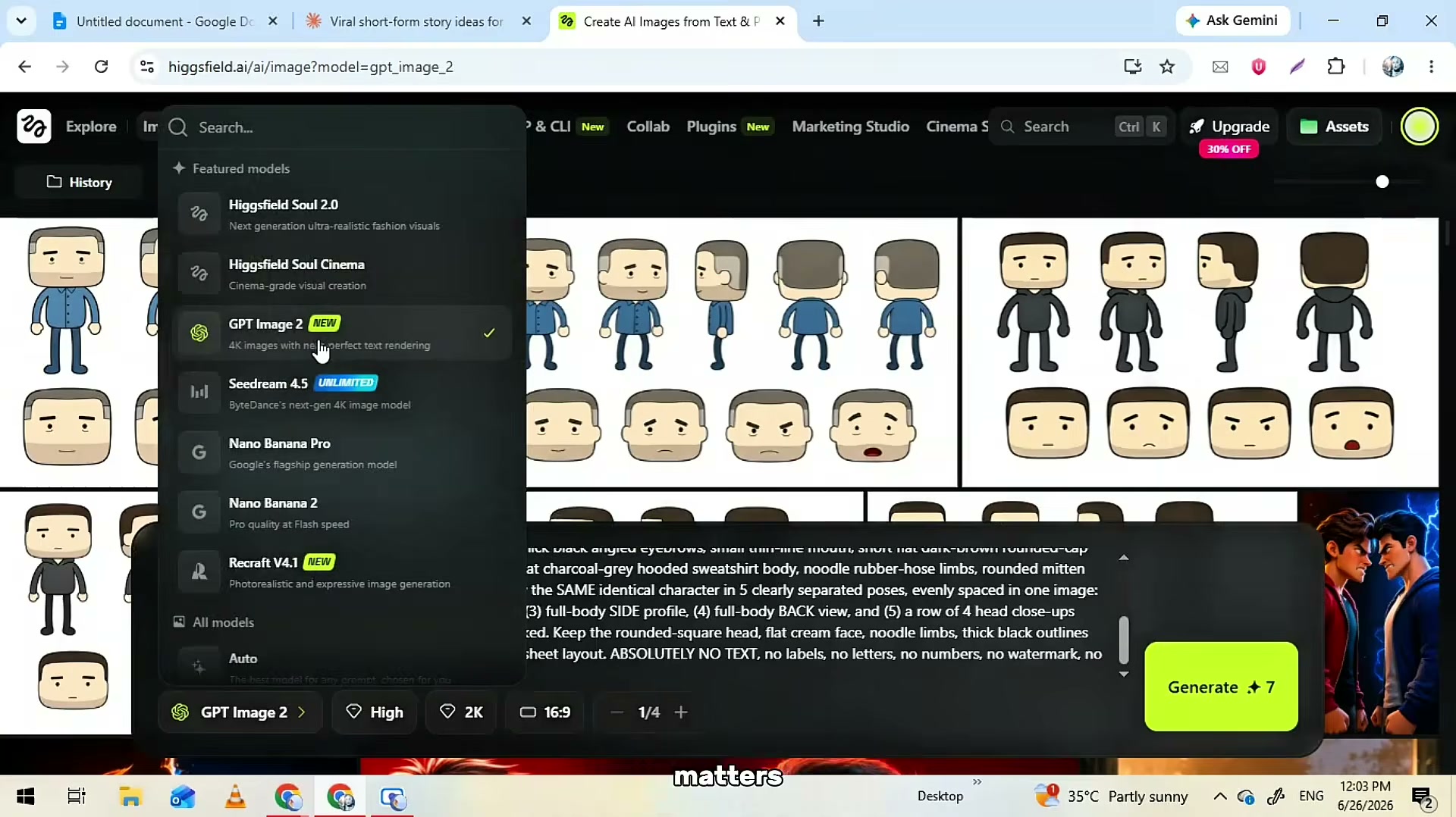1456x817 pixels.
Task: Click the user profile avatar
Action: (x=1420, y=127)
